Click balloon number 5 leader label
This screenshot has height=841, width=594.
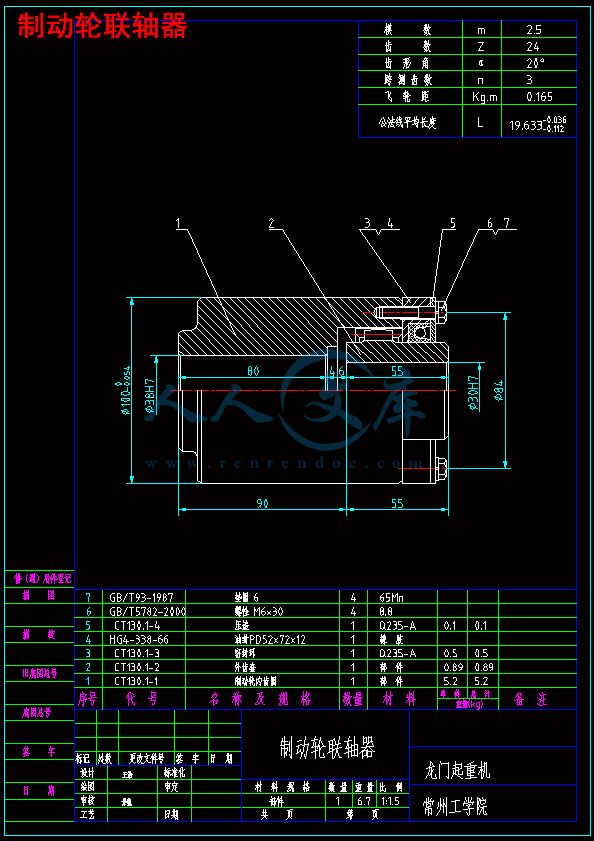(x=453, y=224)
